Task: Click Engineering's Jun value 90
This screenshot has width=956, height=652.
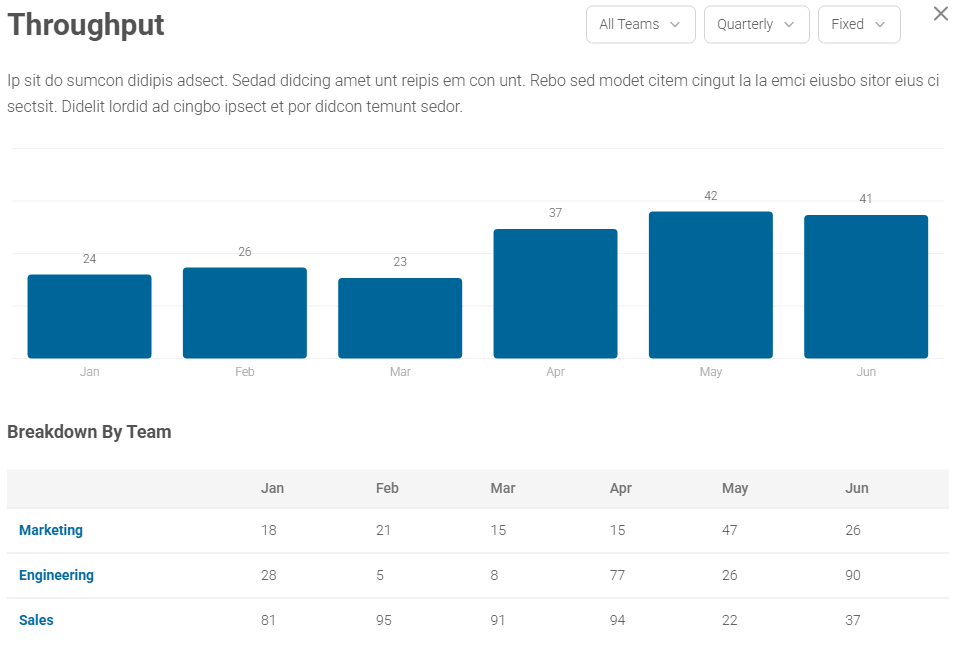Action: pyautogui.click(x=853, y=575)
